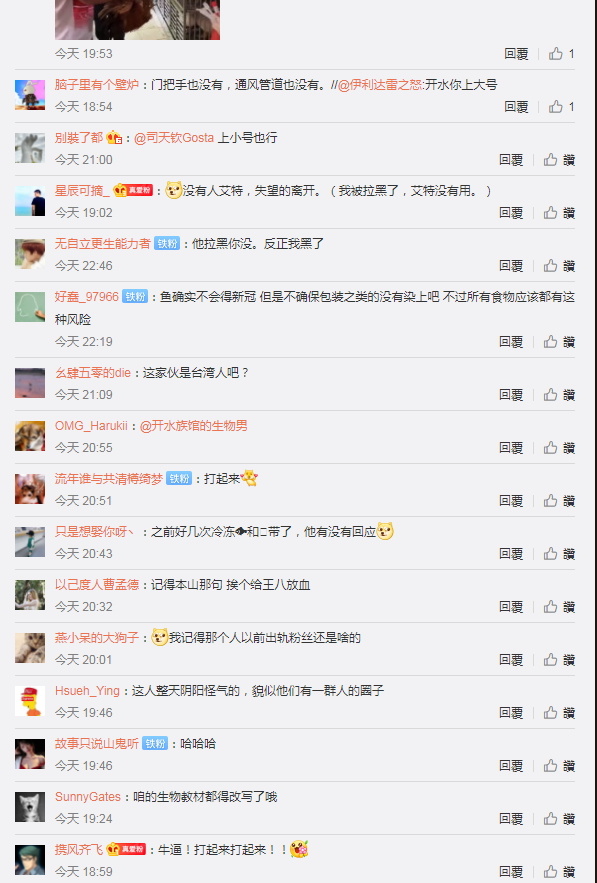This screenshot has width=597, height=883.
Task: Open 脑子里有个壁炉's avatar
Action: 30,95
